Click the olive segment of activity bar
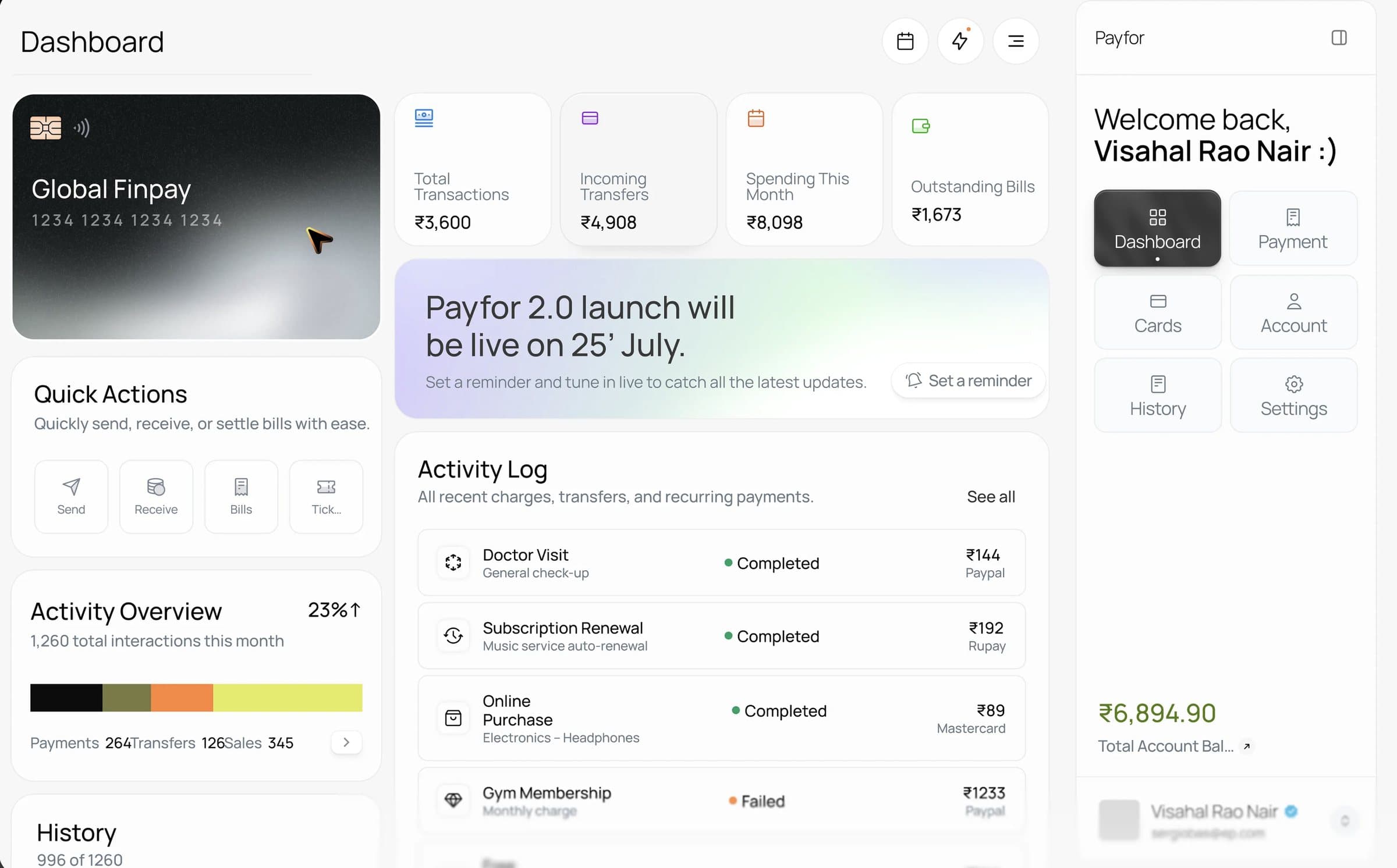 tap(127, 698)
